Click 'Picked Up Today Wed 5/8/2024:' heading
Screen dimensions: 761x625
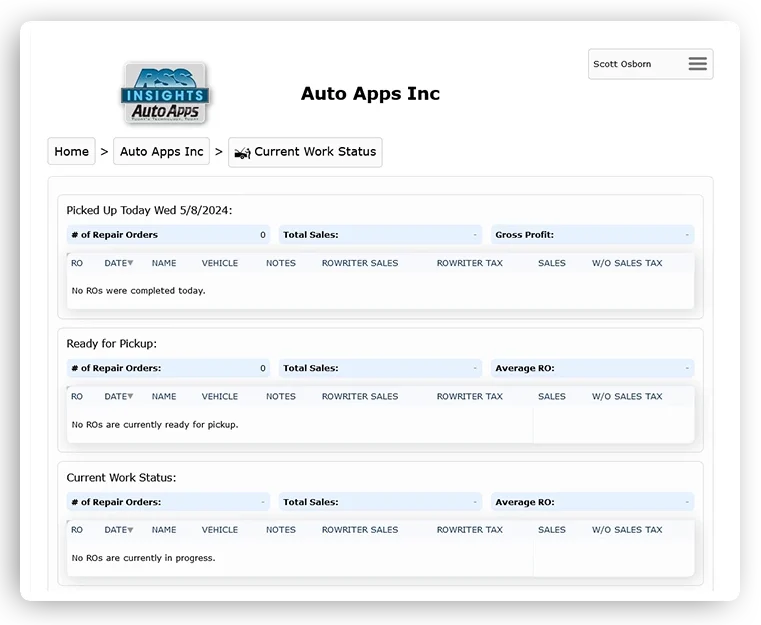[x=149, y=210]
